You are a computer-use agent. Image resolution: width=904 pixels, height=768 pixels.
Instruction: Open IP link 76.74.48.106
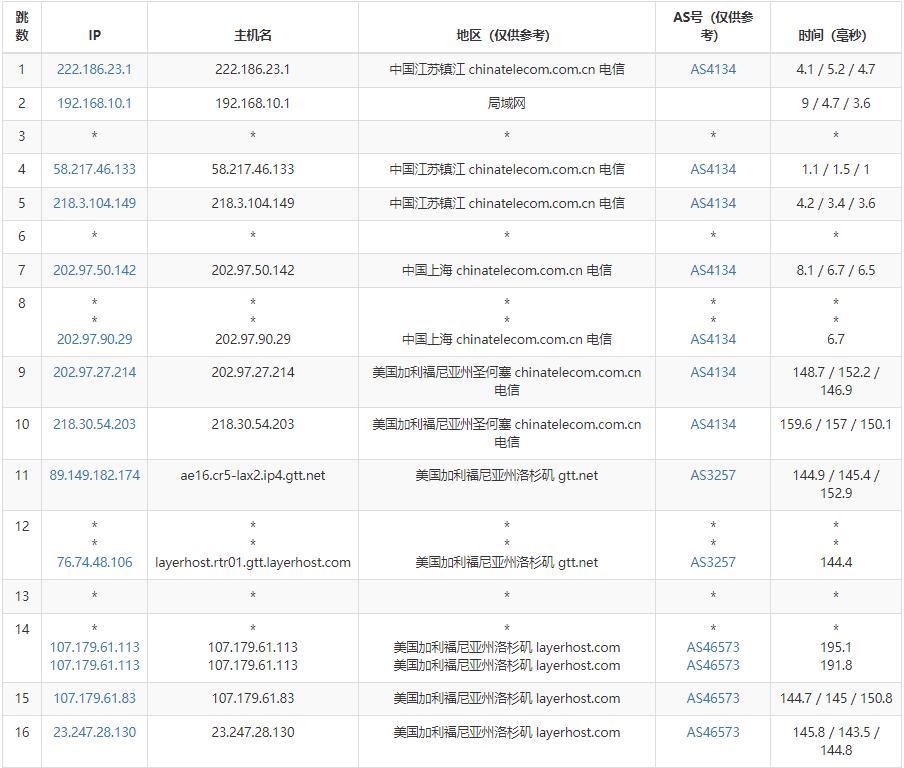pyautogui.click(x=94, y=563)
